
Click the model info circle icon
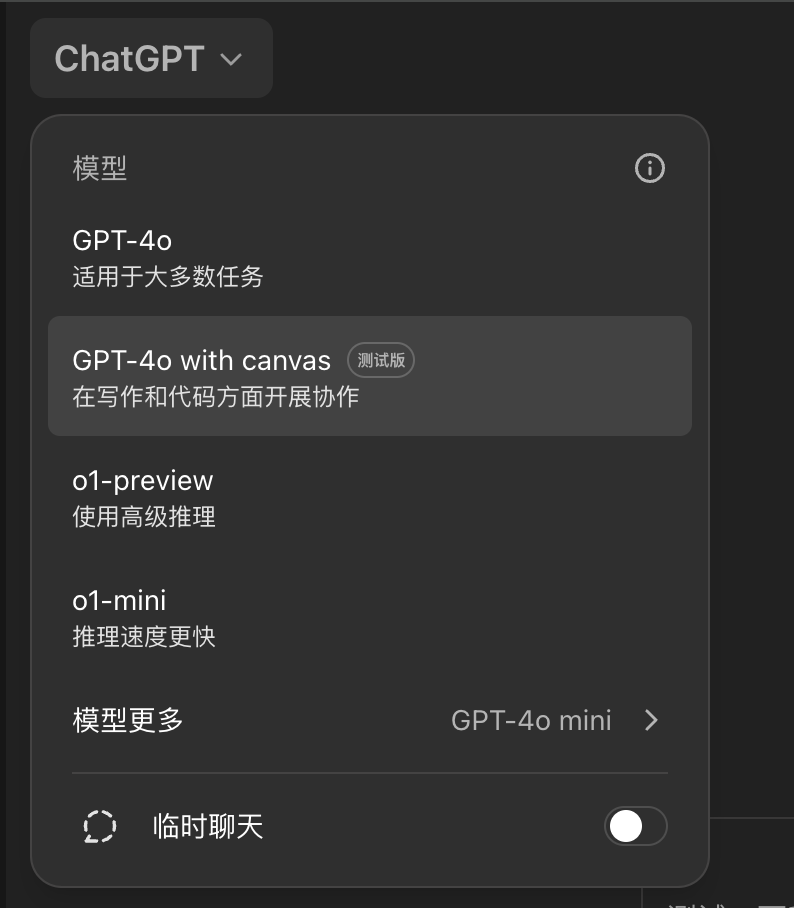click(650, 168)
